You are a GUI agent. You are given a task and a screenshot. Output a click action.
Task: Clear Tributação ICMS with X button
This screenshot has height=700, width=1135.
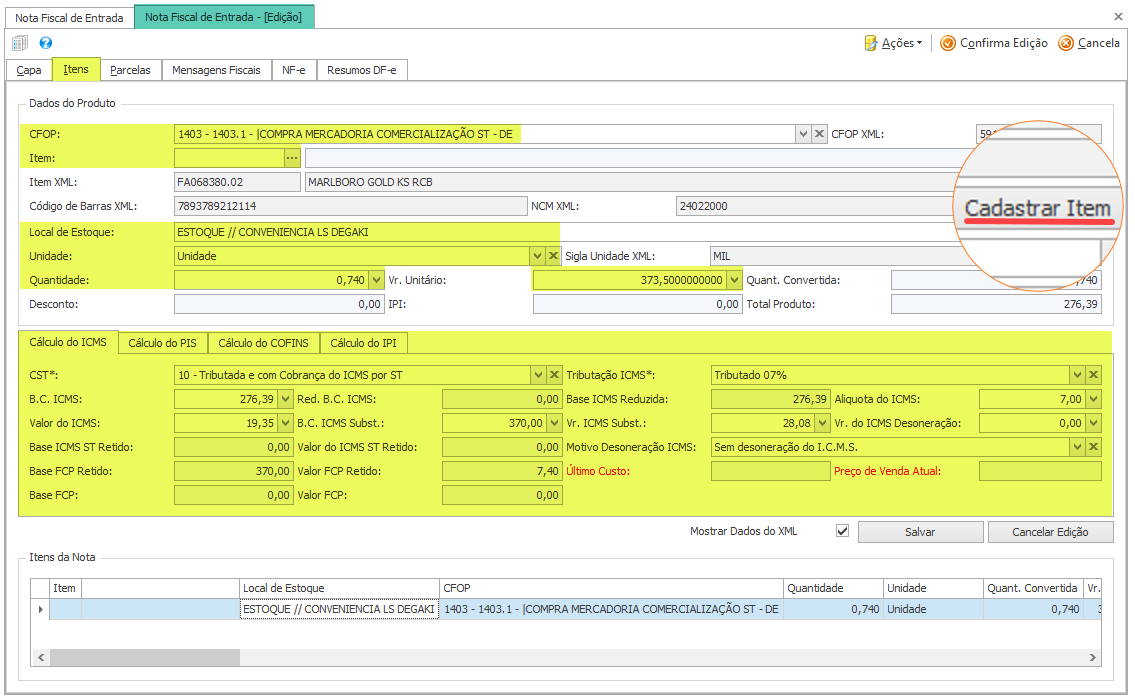1094,375
